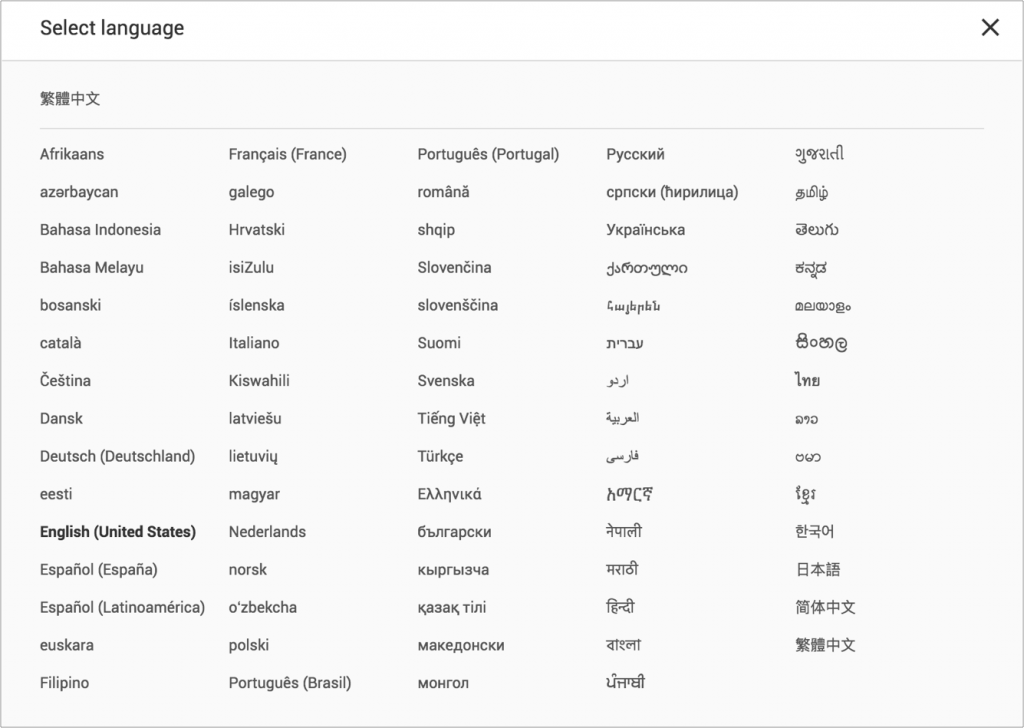Viewport: 1024px width, 728px height.
Task: Select Português (Brasil)
Action: (290, 683)
